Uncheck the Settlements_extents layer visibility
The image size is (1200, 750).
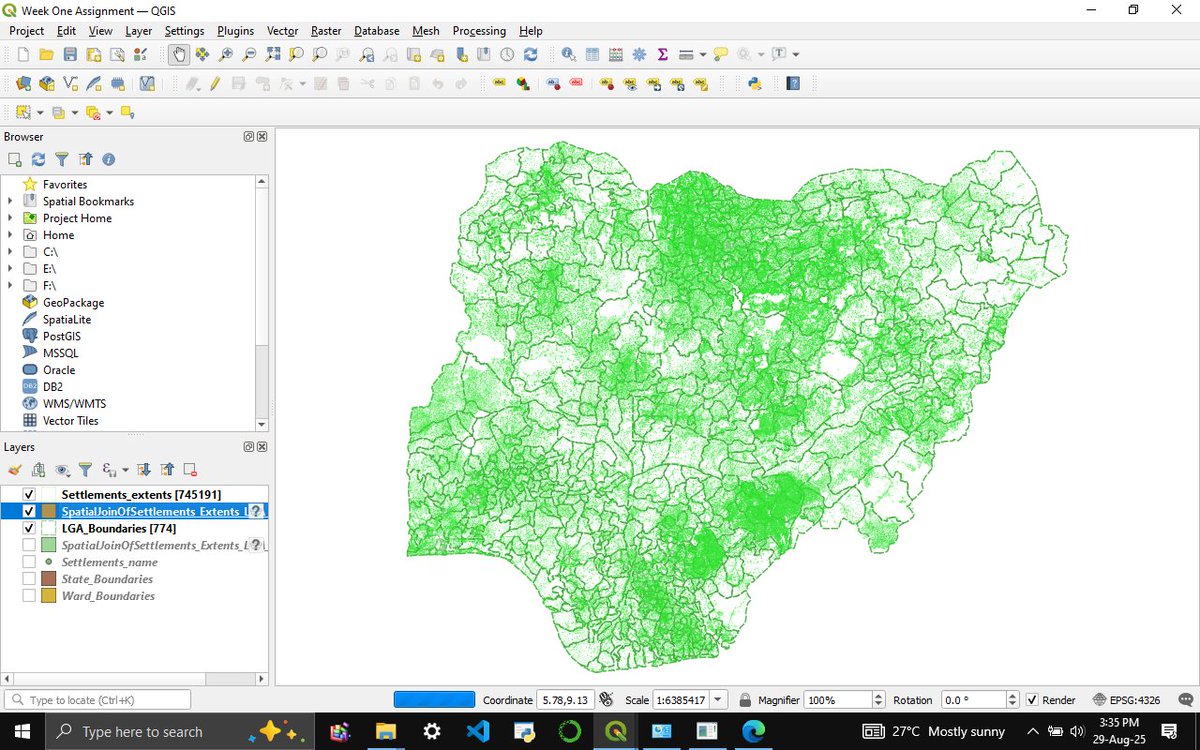[x=29, y=494]
